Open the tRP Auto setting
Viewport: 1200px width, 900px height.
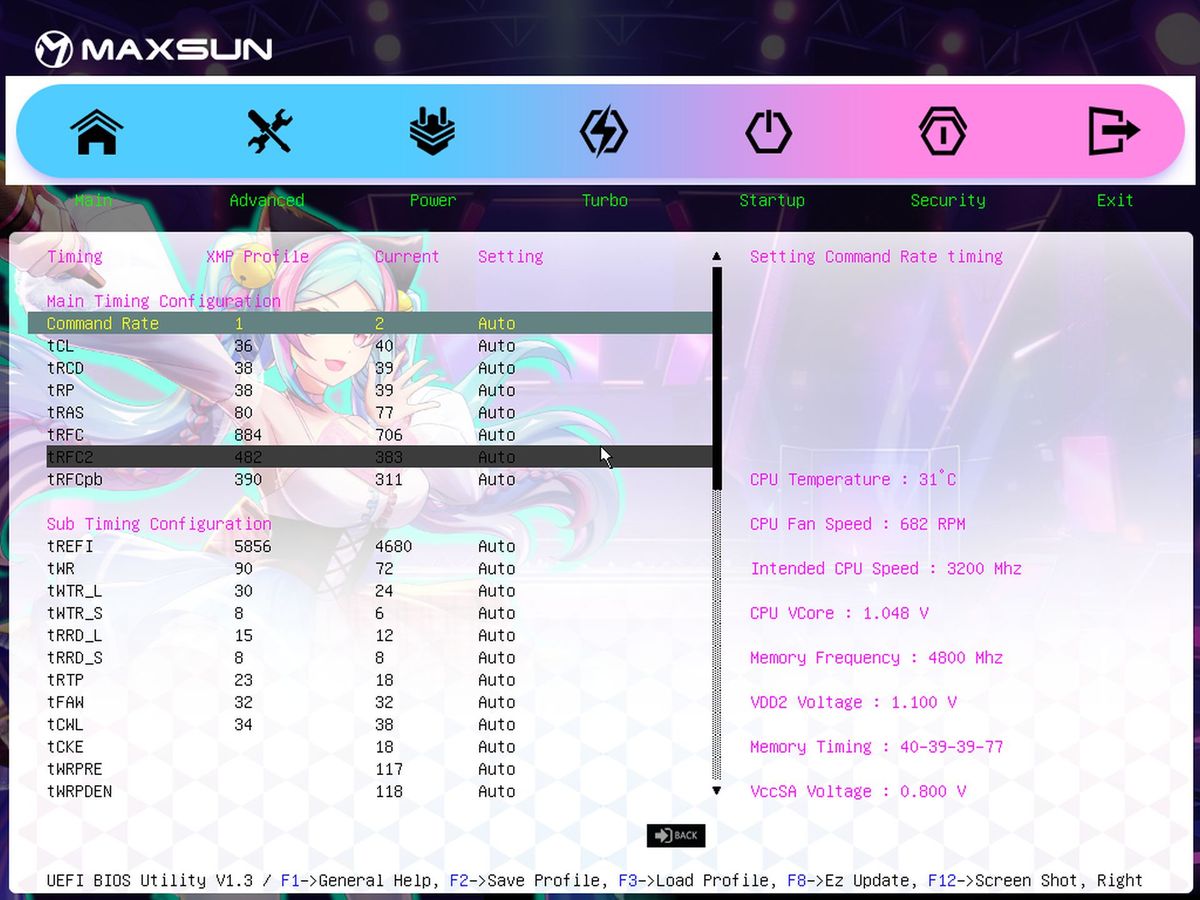pos(497,390)
